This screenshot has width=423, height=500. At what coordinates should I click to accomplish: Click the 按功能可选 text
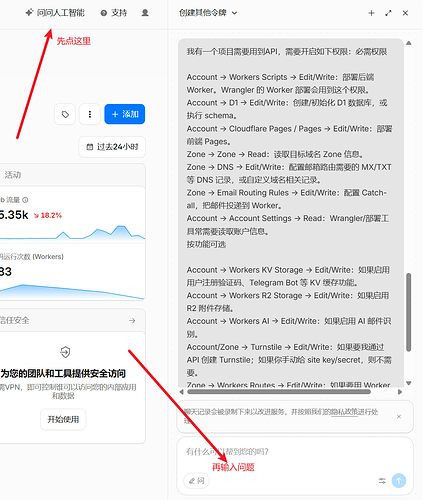(x=206, y=244)
